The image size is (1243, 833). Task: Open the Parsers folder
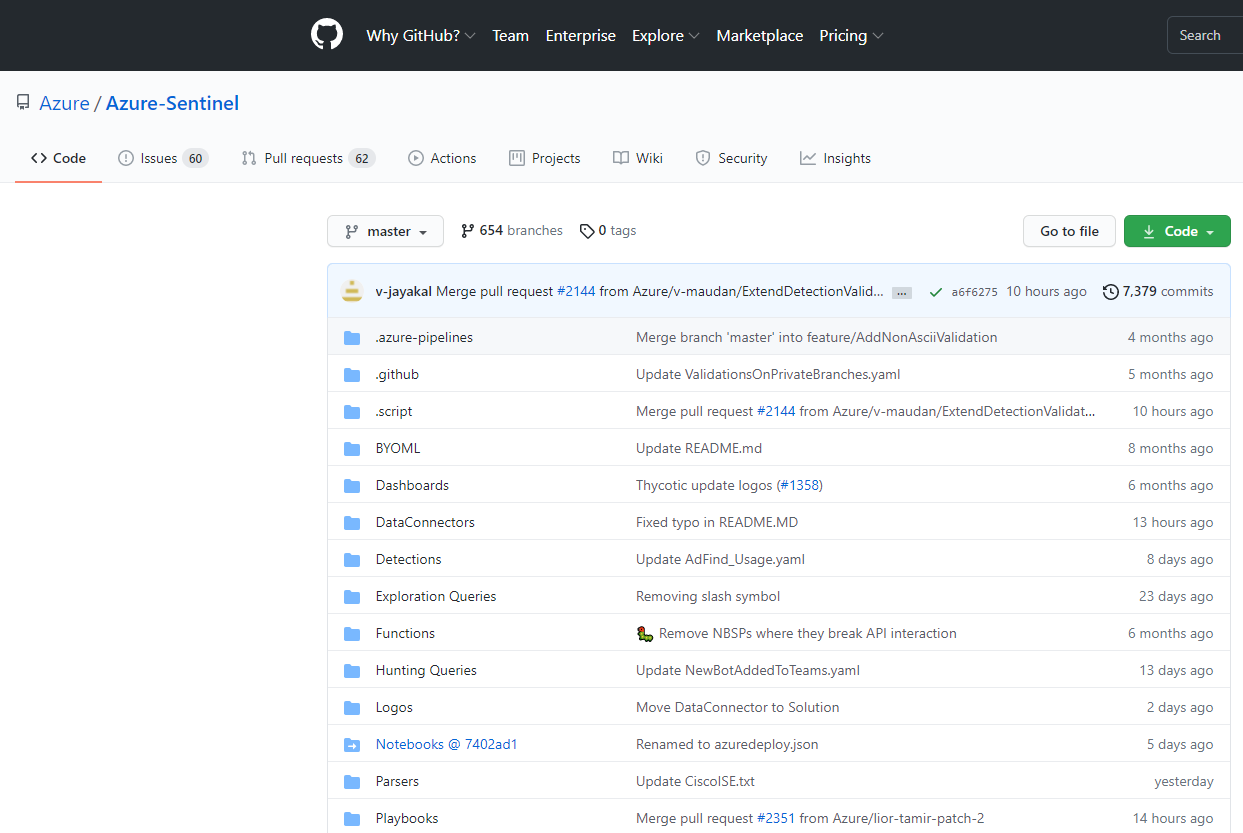click(x=397, y=782)
